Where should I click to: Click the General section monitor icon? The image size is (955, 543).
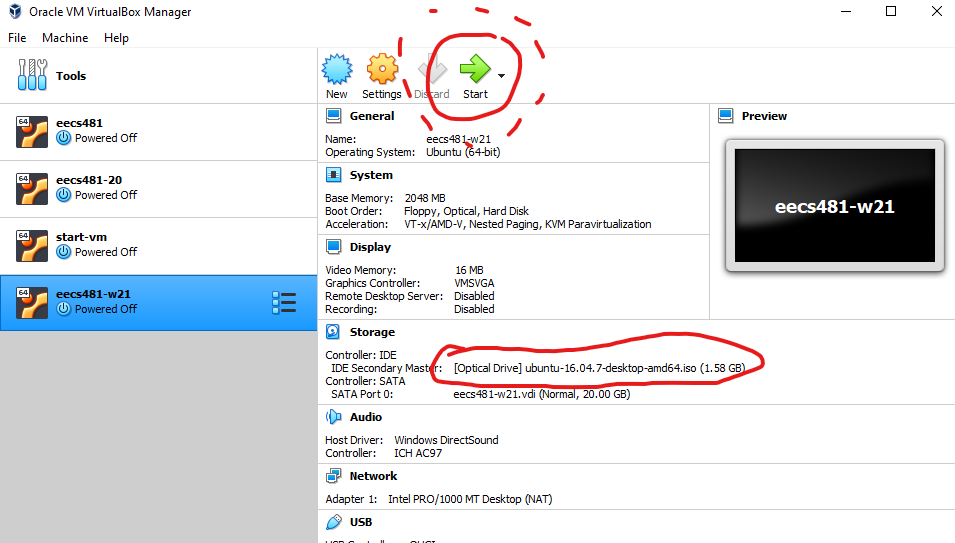(x=333, y=116)
